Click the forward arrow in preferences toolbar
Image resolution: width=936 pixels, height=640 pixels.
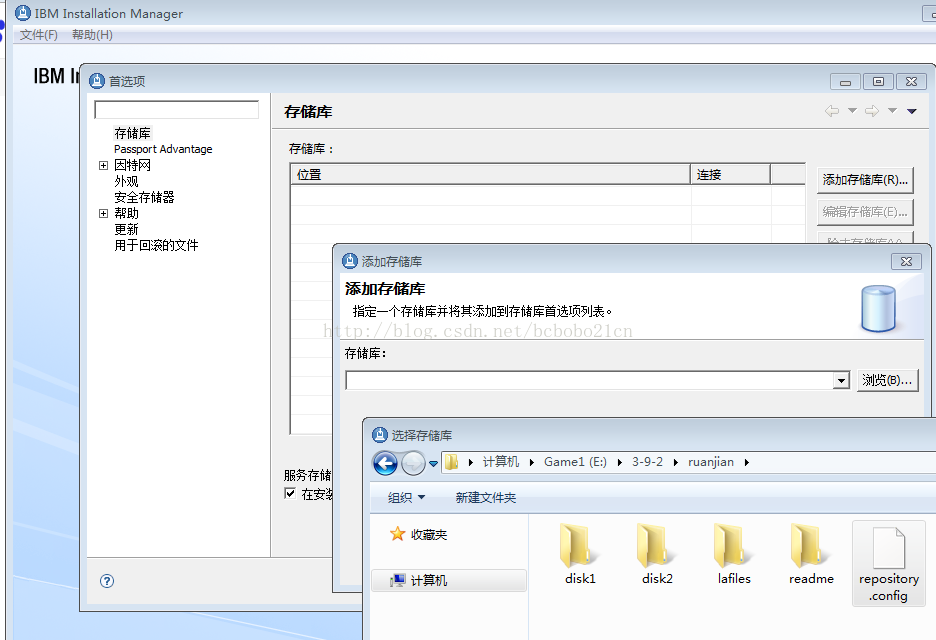(872, 110)
